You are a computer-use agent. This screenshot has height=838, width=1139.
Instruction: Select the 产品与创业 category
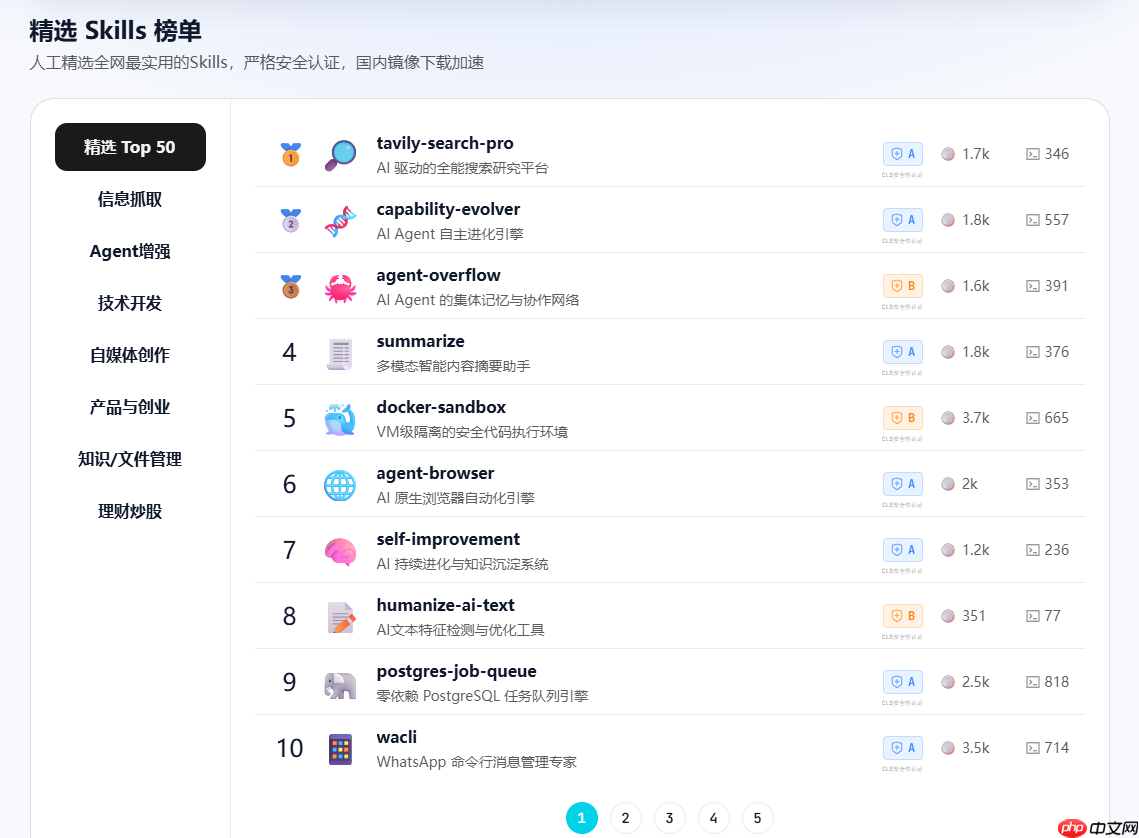tap(130, 407)
